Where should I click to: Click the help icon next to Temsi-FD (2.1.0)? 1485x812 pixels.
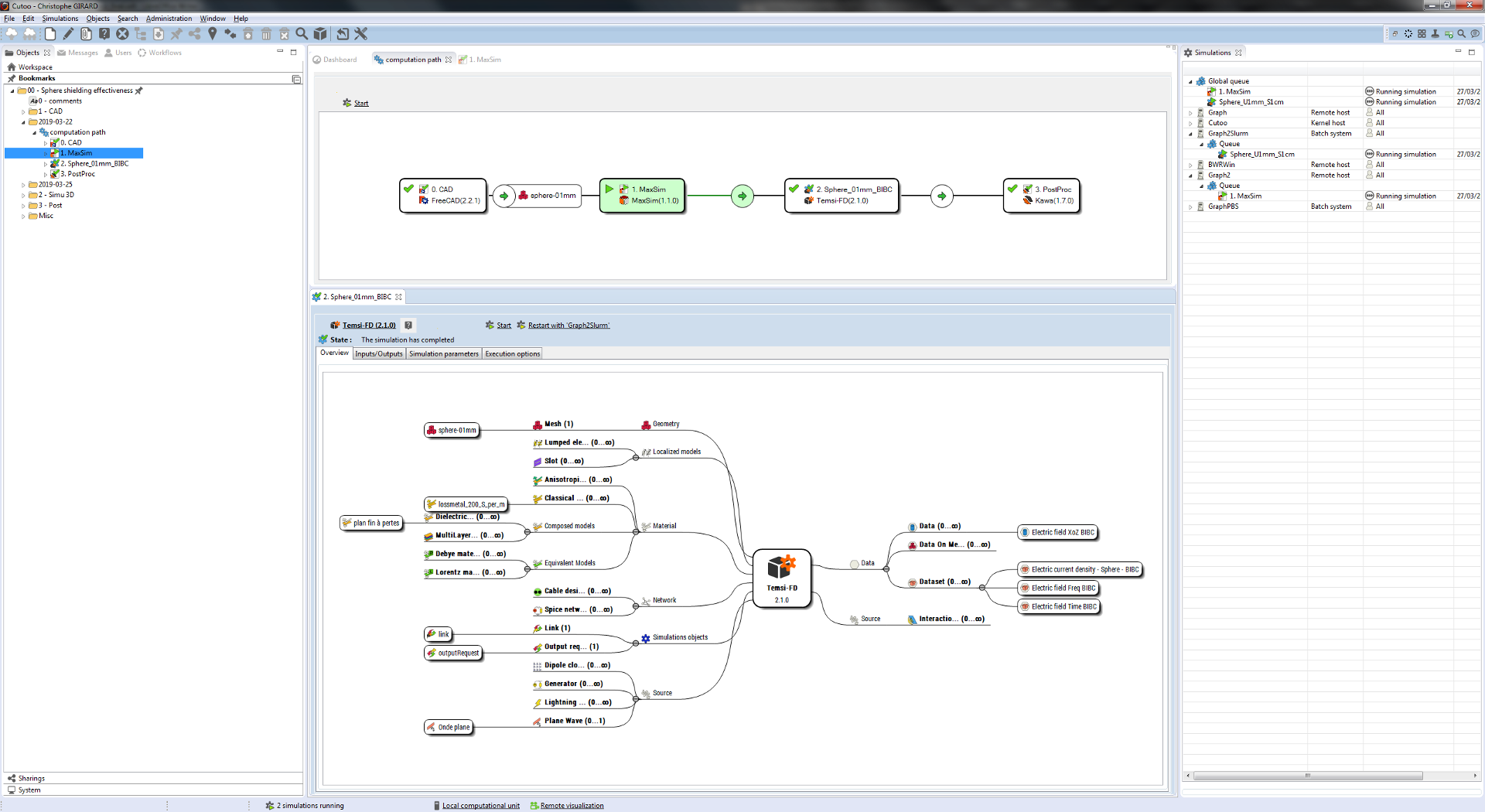[408, 326]
